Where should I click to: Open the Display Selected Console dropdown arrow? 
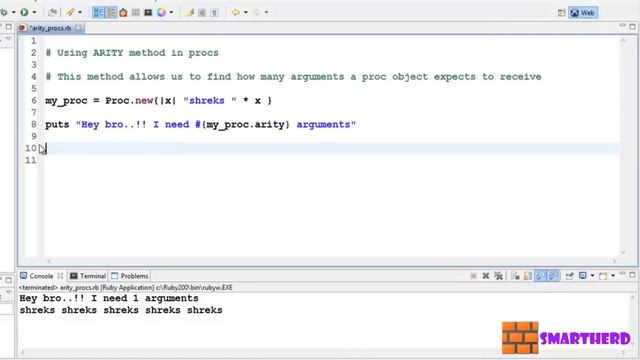coord(592,276)
